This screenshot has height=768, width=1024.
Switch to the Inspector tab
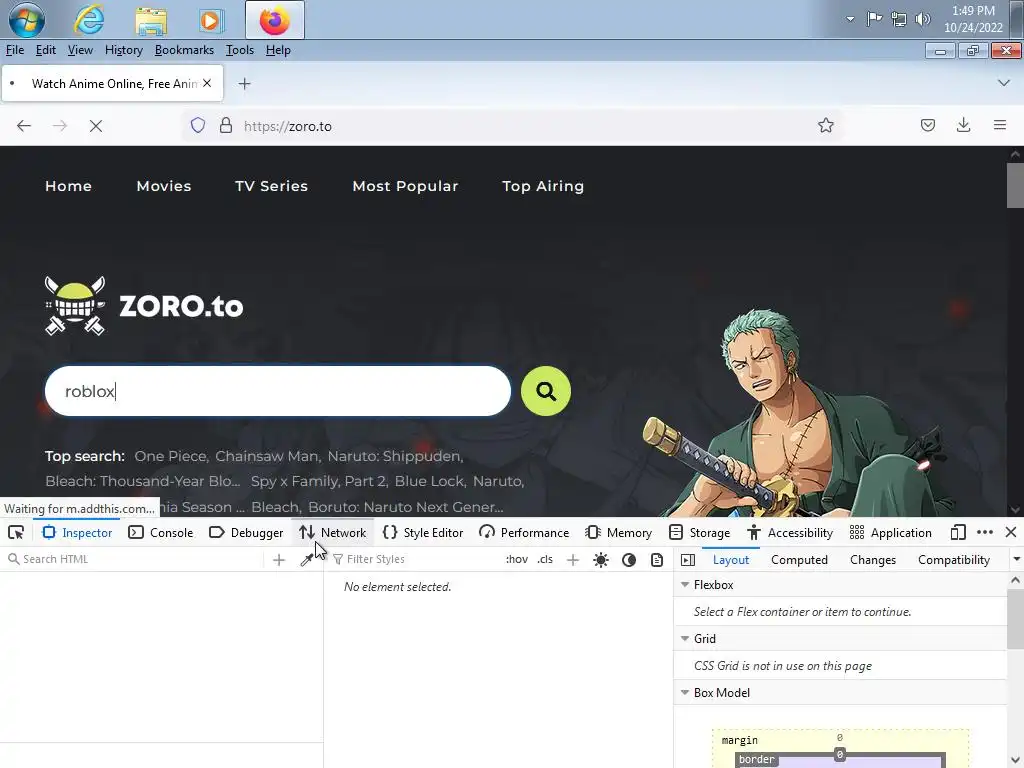click(x=77, y=533)
